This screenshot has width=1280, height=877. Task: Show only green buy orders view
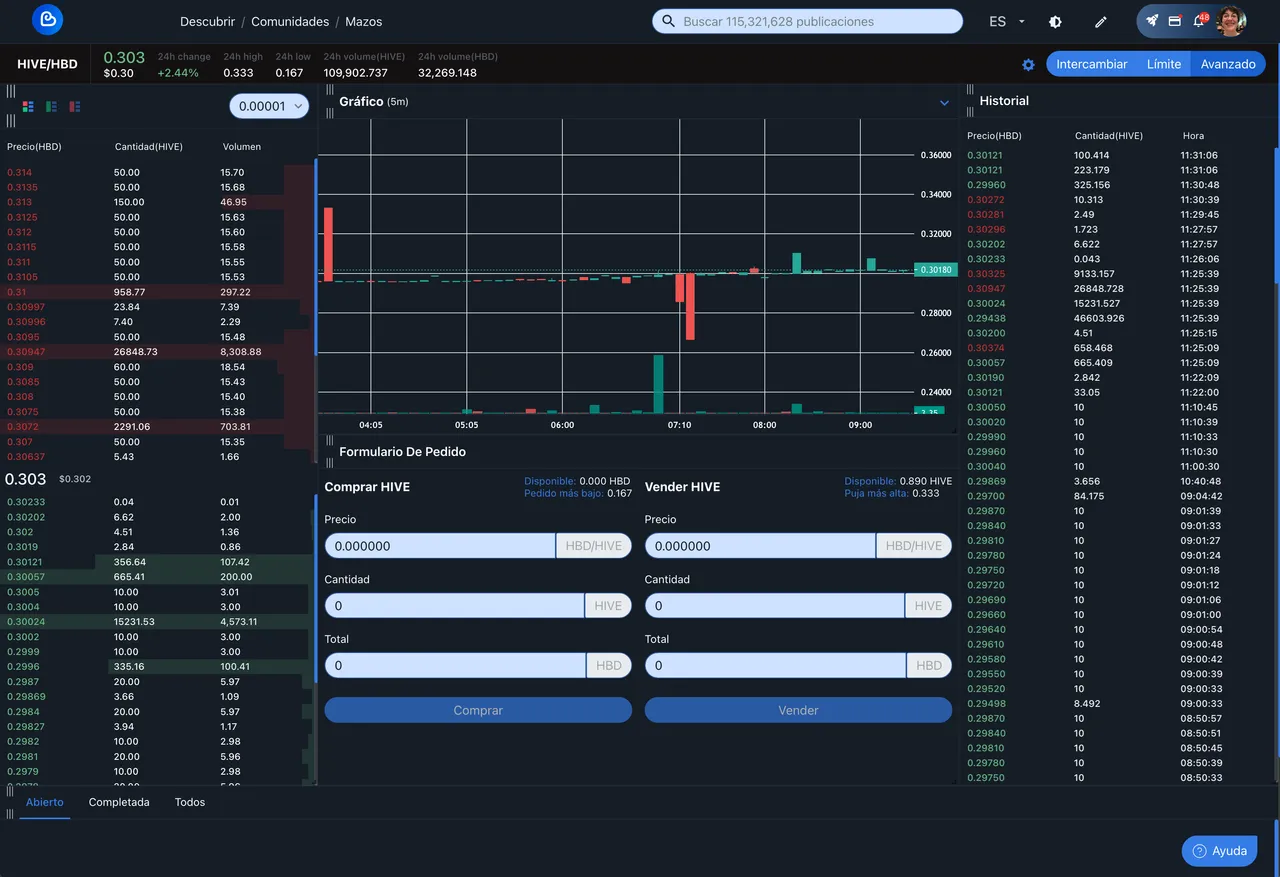(51, 106)
